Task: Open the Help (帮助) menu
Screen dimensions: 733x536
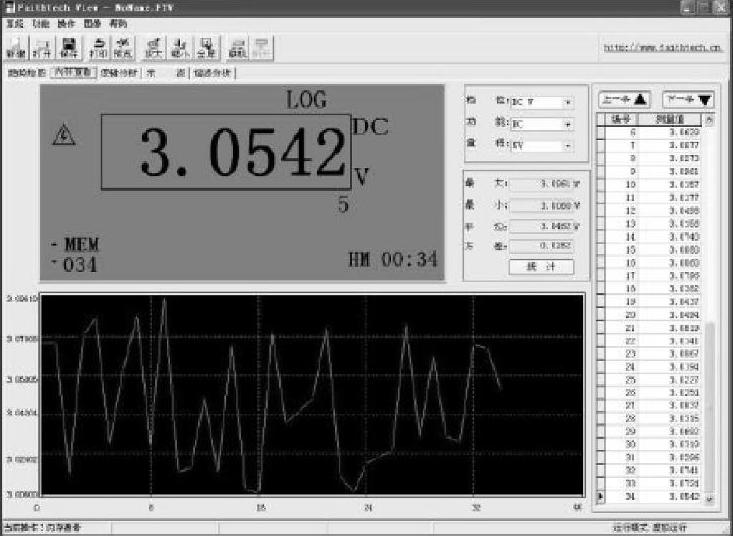Action: [x=118, y=22]
